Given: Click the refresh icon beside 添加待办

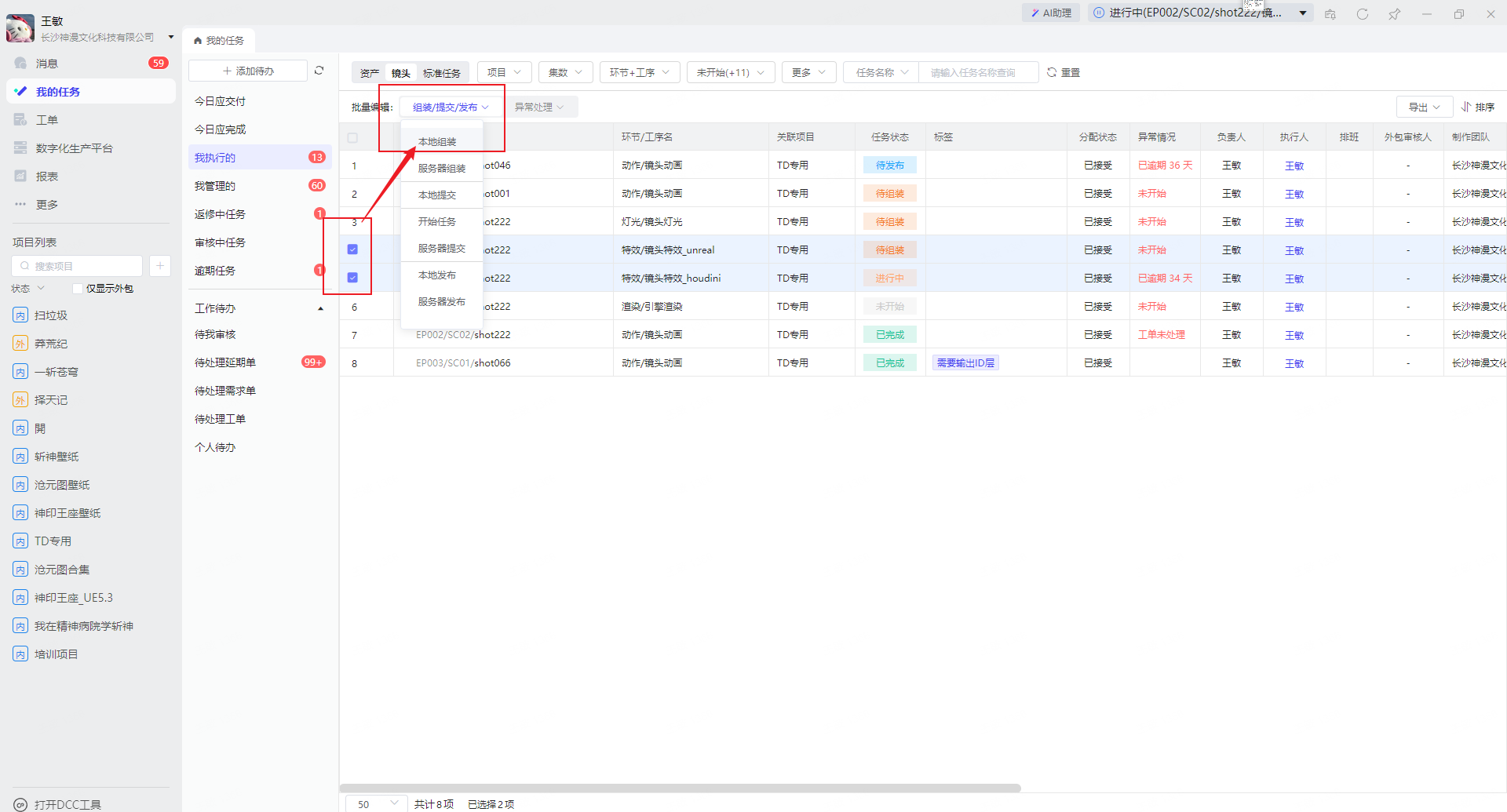Looking at the screenshot, I should [x=319, y=71].
